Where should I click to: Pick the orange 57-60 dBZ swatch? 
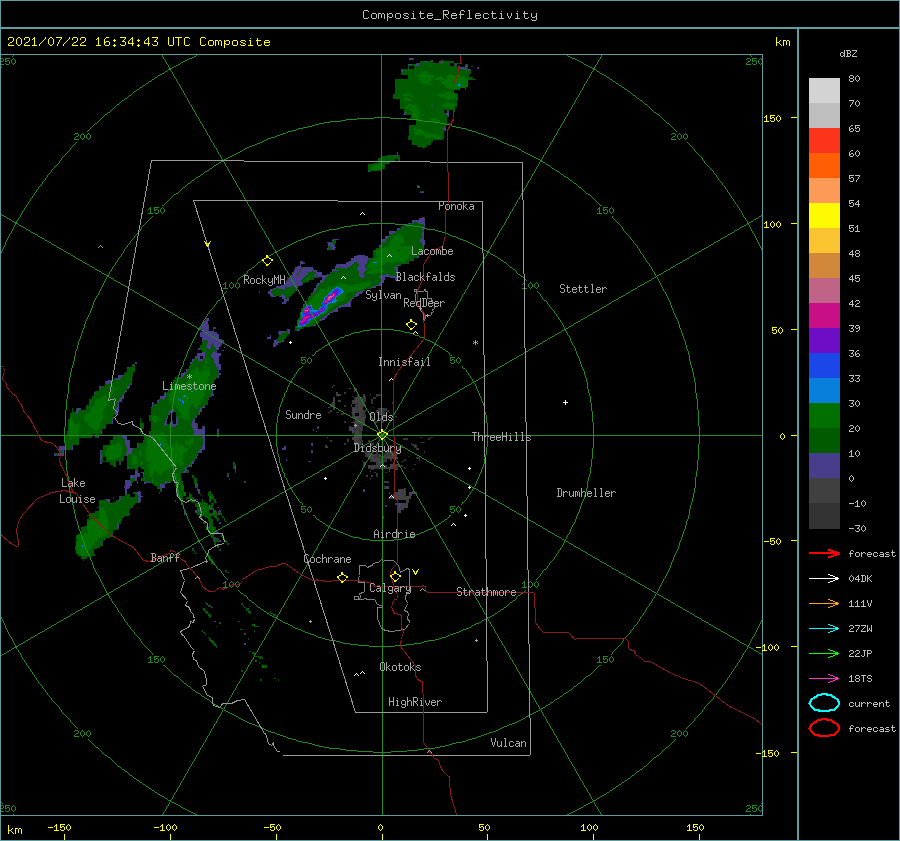[824, 166]
